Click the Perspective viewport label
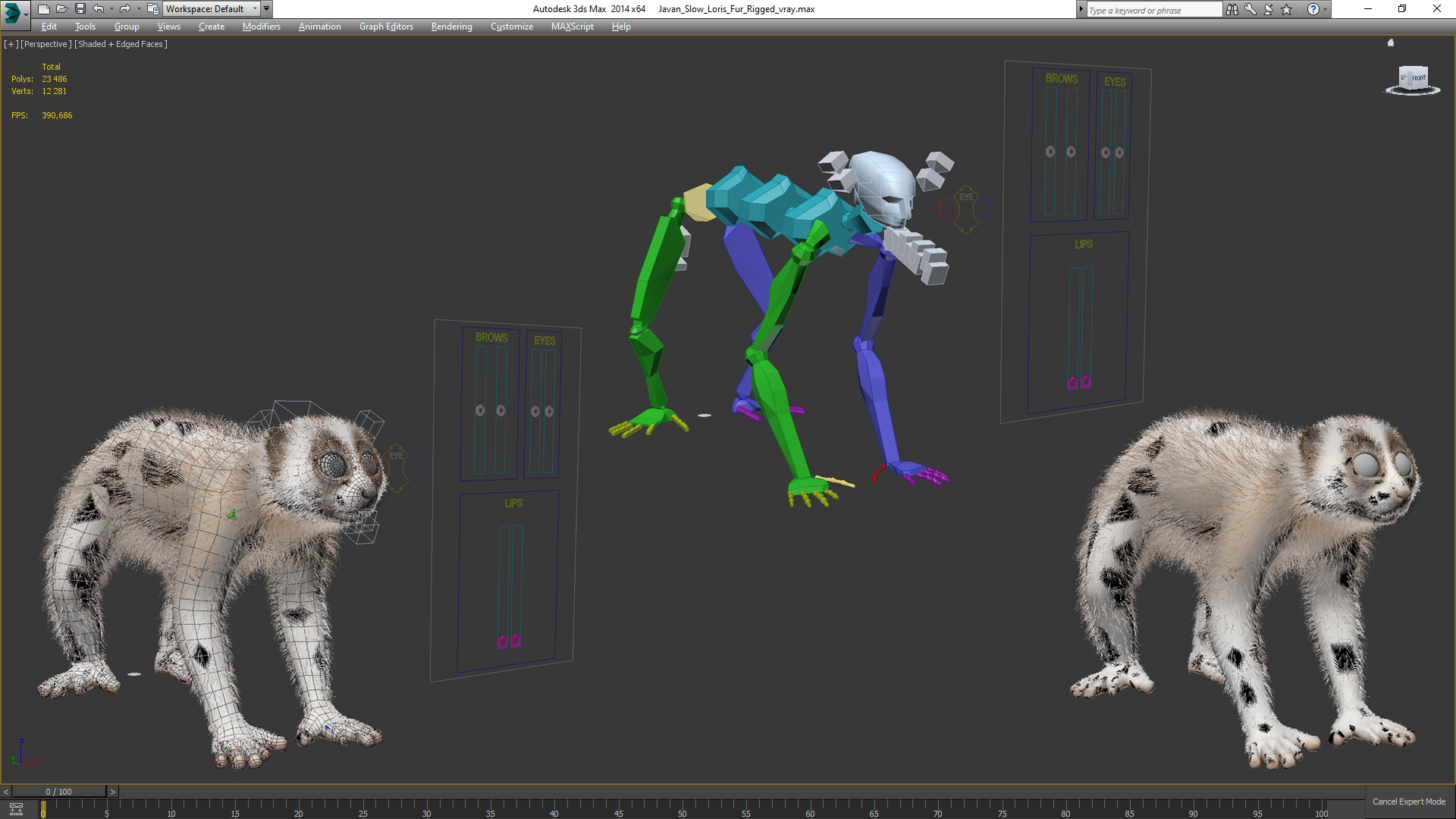Viewport: 1456px width, 819px height. [46, 44]
